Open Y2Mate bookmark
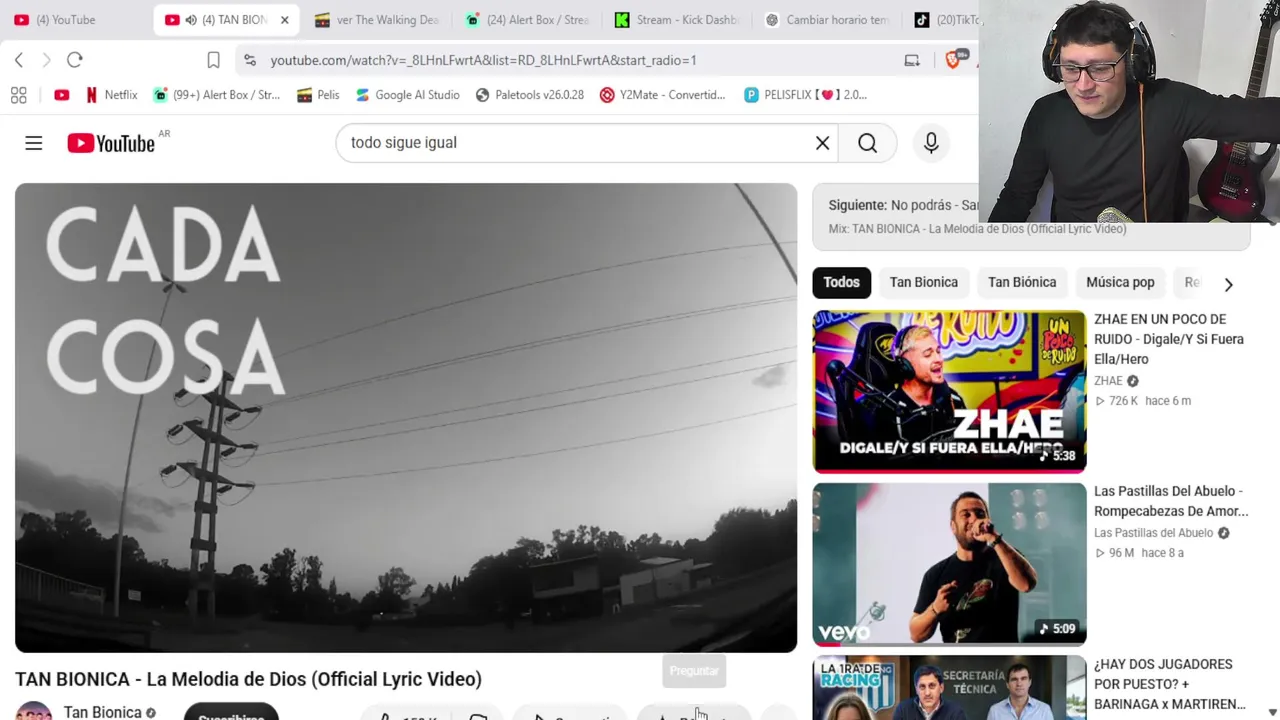Screen dimensions: 1280x720 pos(662,95)
